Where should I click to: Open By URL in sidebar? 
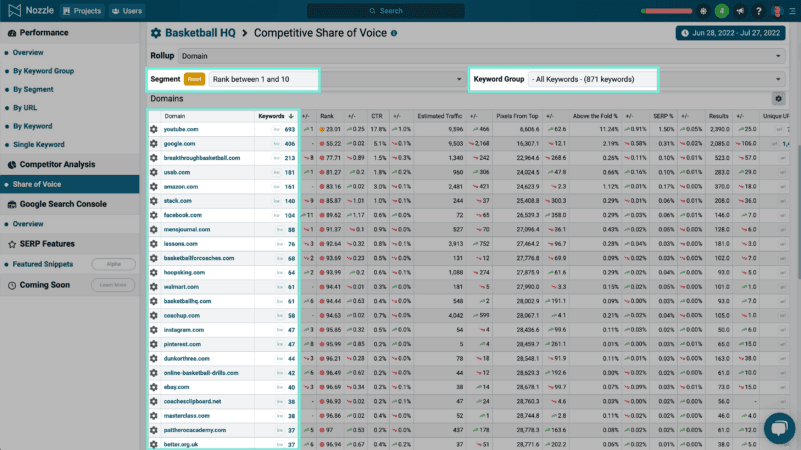(x=25, y=108)
